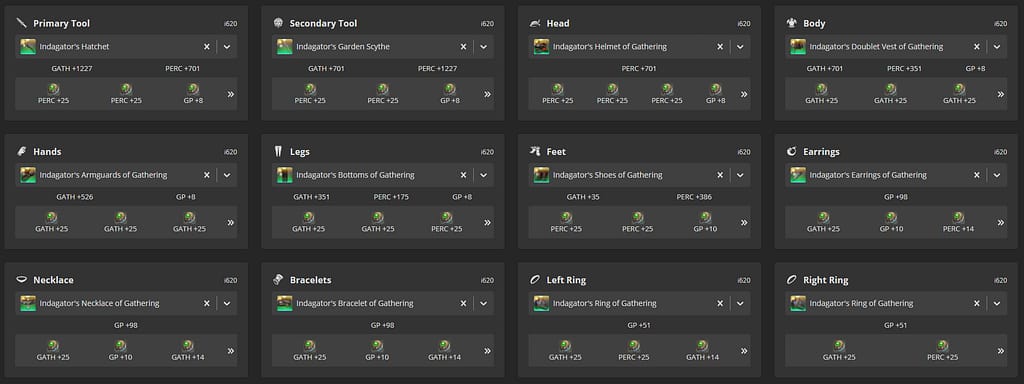Screen dimensions: 1024x384
Task: Select GATH +14 materia on Left Ring
Action: click(x=703, y=351)
